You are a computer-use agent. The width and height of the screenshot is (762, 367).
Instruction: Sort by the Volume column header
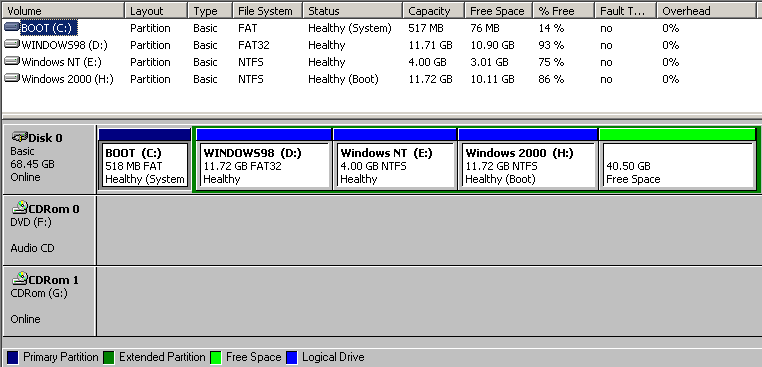63,11
